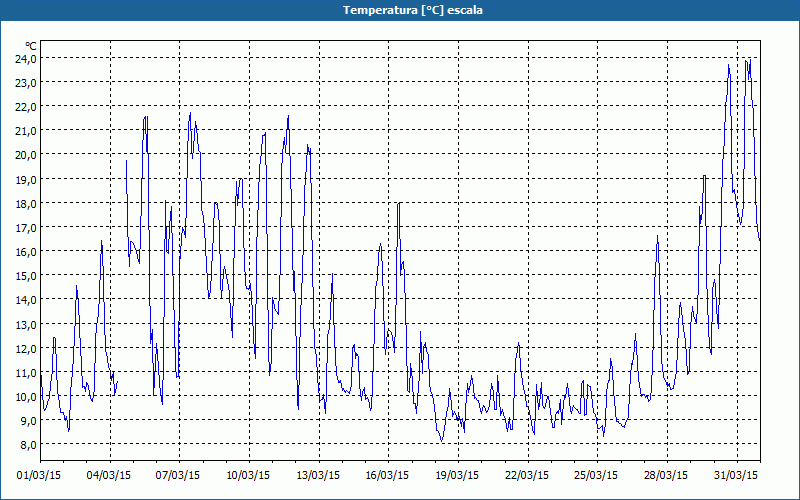
Task: Click the 13,0 y-axis label
Action: [25, 324]
